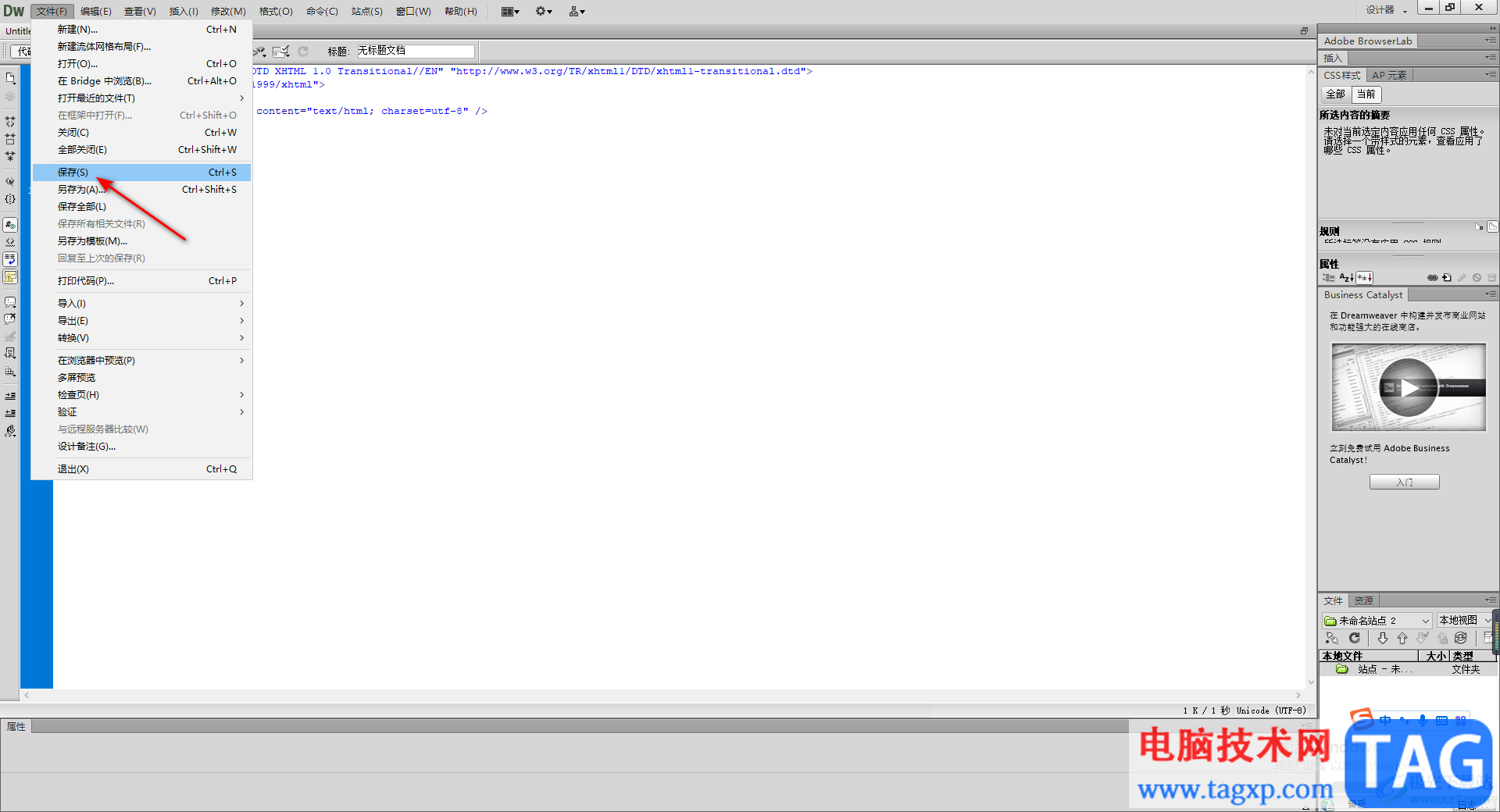Click Exit (退出) in the File menu

click(x=141, y=469)
